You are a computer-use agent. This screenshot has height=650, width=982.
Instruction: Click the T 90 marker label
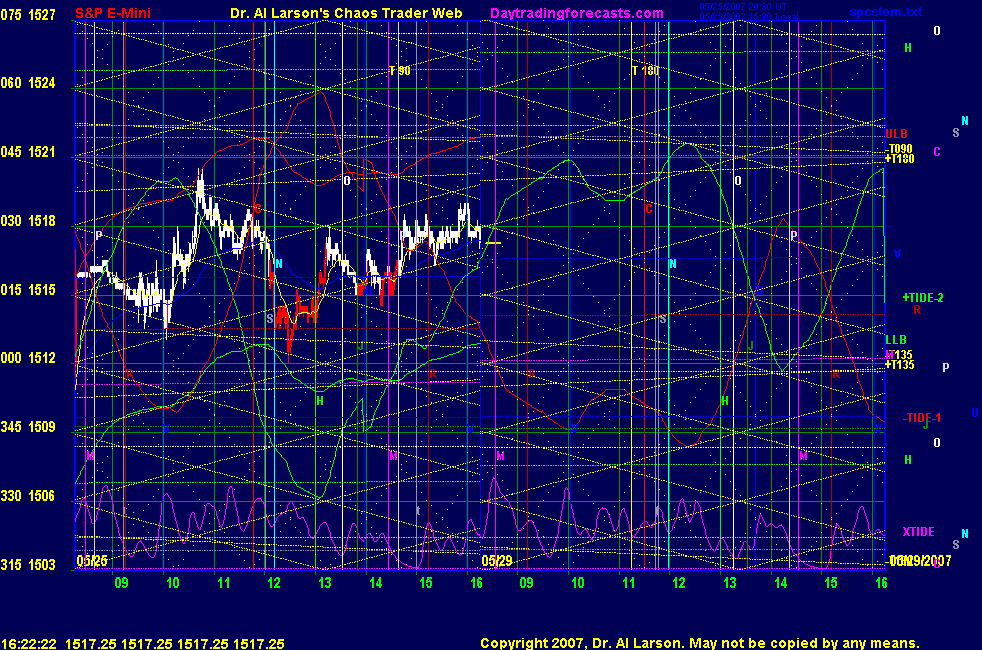coord(400,71)
